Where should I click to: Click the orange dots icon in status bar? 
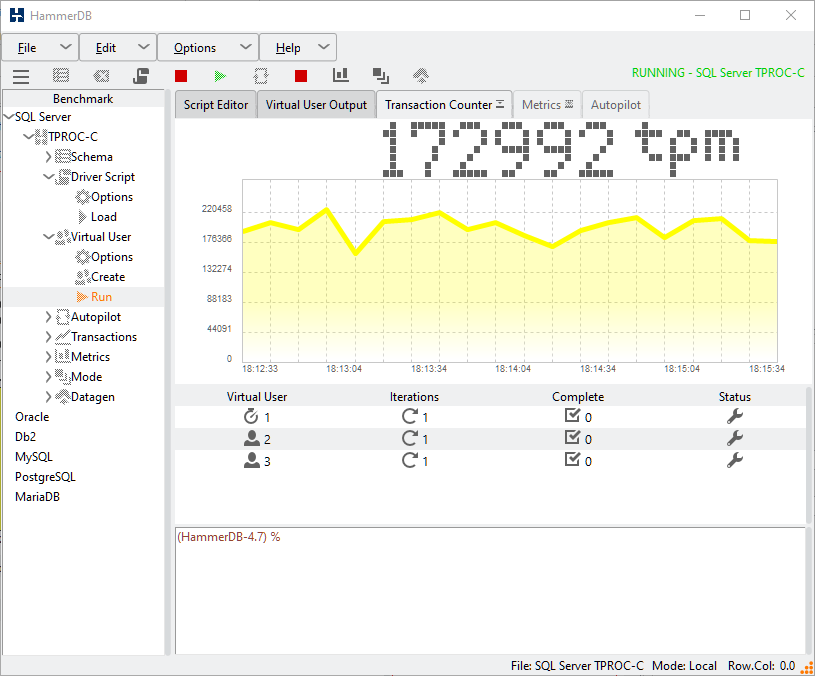click(807, 667)
